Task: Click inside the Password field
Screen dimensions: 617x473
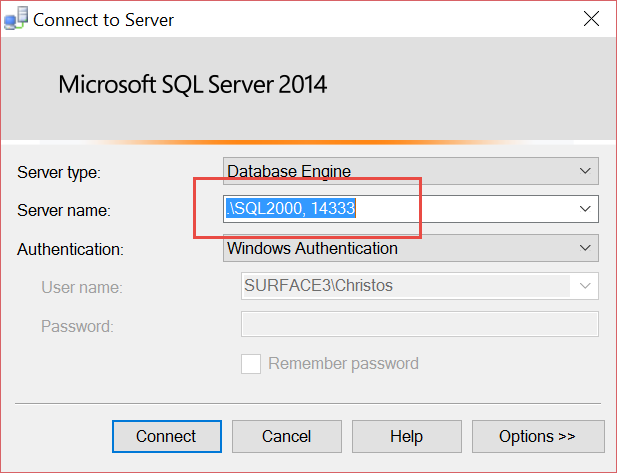Action: click(420, 324)
